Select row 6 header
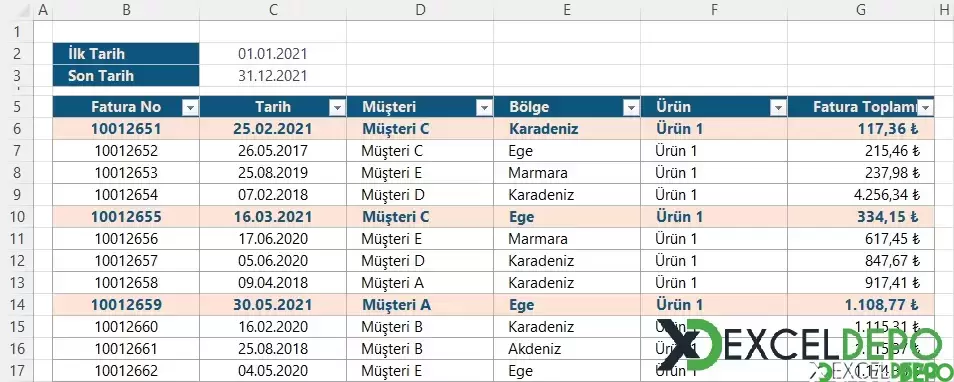 [16, 129]
